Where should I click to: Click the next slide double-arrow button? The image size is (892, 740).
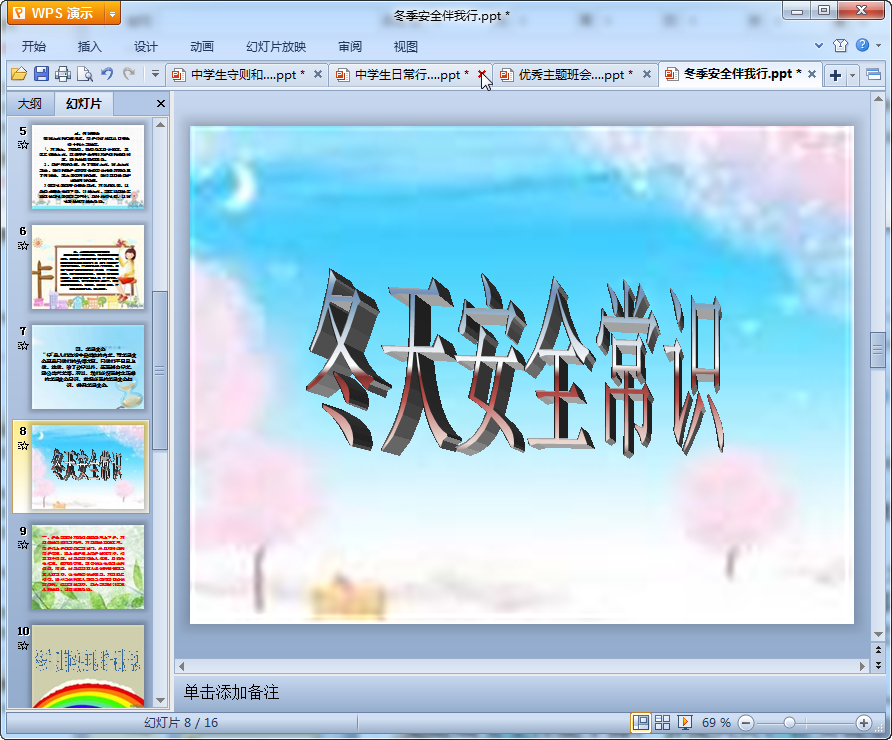pyautogui.click(x=878, y=664)
